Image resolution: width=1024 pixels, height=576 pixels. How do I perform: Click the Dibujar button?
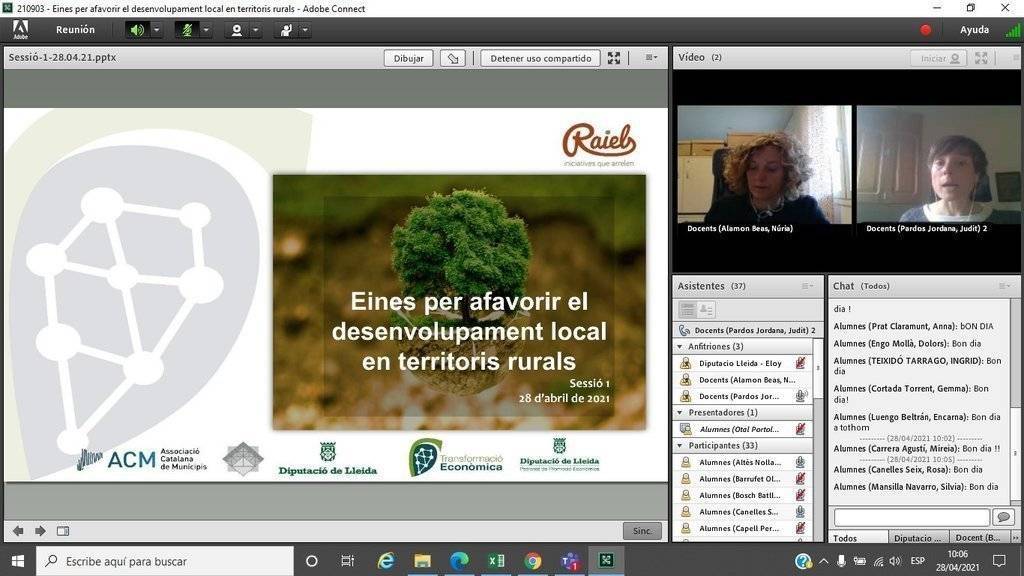[x=407, y=58]
